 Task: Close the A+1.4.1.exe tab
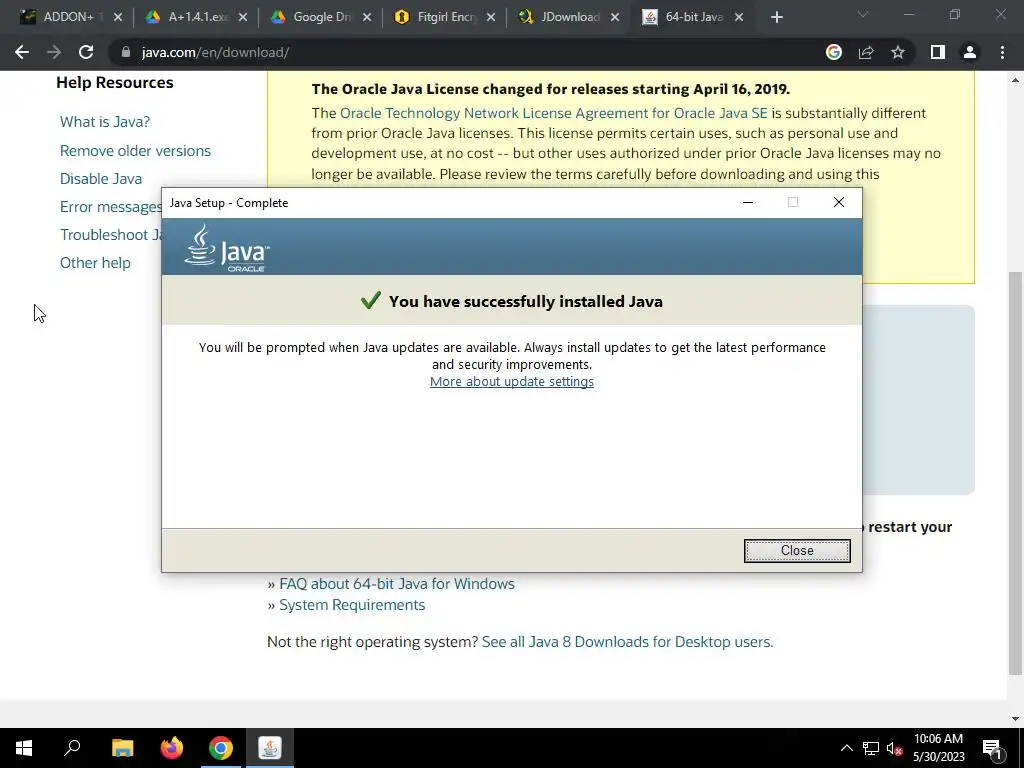(x=243, y=18)
